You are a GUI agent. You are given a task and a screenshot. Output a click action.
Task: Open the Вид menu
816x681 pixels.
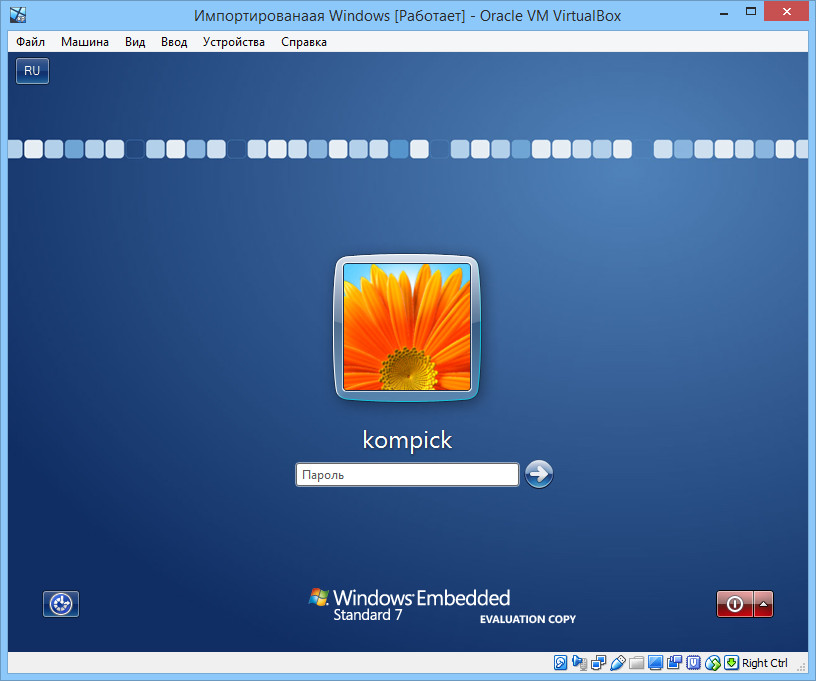[x=135, y=42]
